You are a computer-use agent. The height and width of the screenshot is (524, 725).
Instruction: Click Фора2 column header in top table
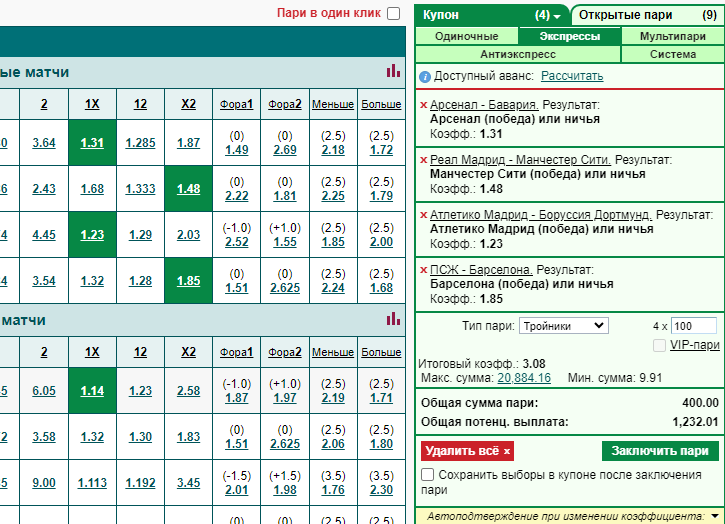[285, 104]
